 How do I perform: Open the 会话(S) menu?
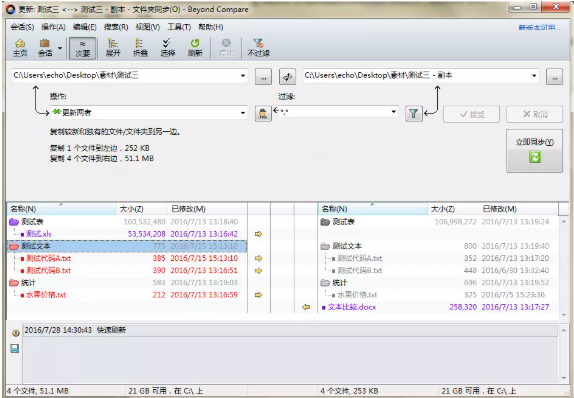click(22, 27)
